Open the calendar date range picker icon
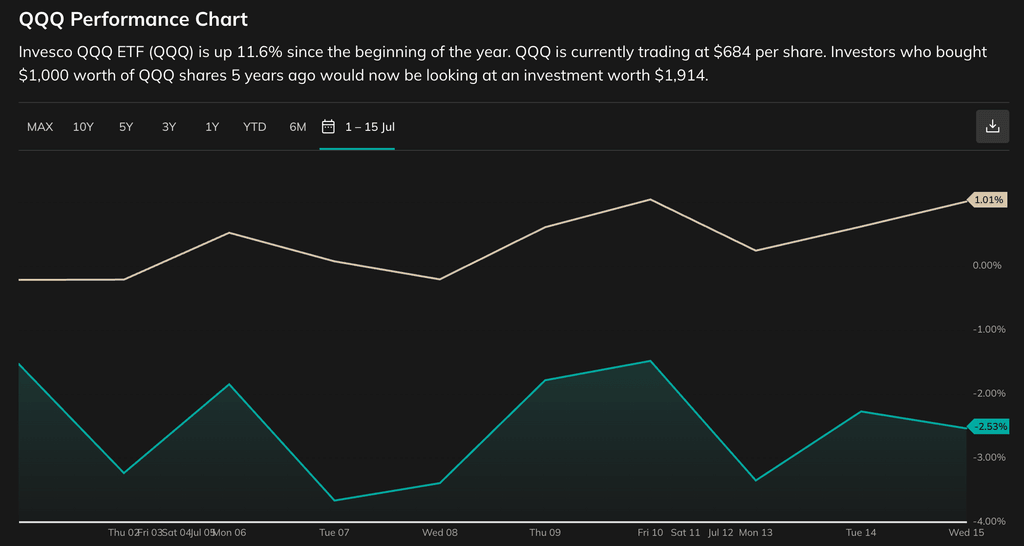The image size is (1024, 546). (x=328, y=126)
